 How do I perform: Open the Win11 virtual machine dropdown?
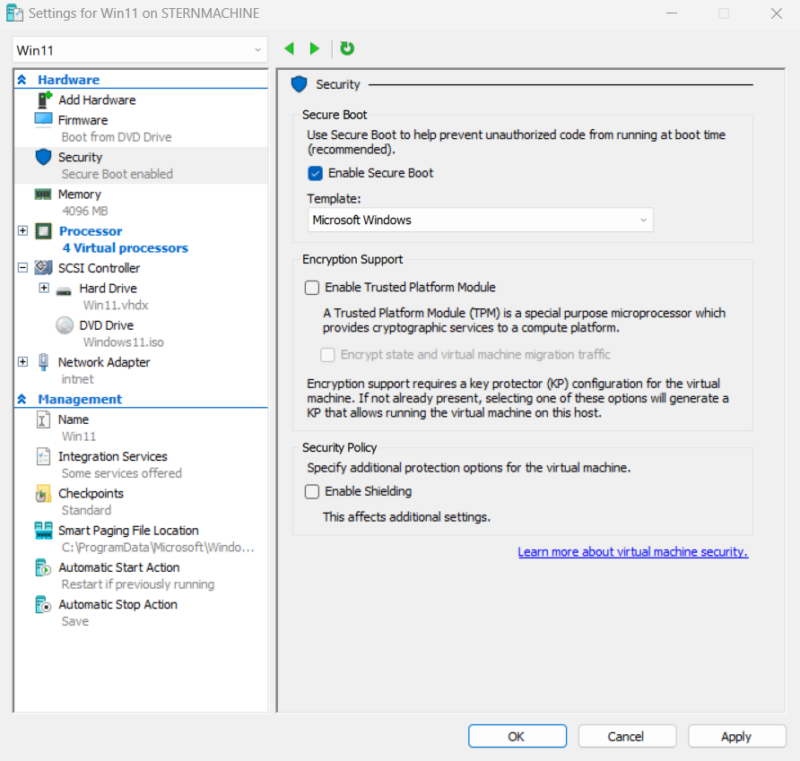(139, 50)
